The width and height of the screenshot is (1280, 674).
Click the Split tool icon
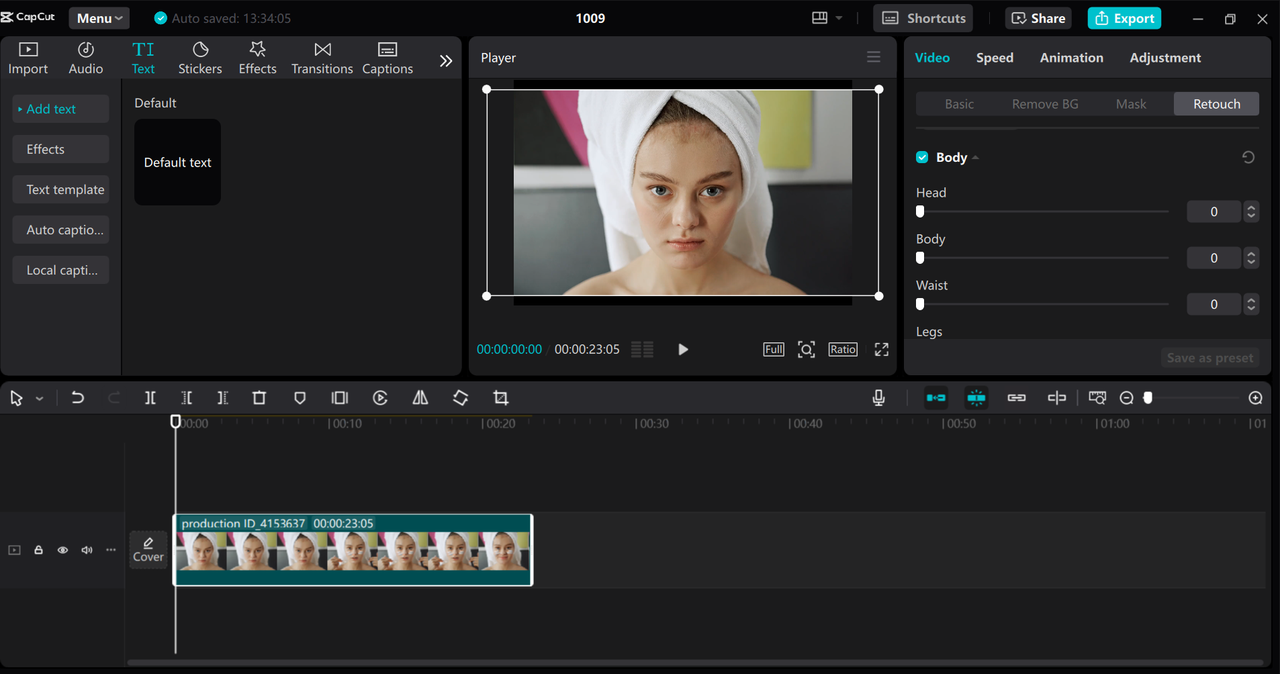[150, 398]
